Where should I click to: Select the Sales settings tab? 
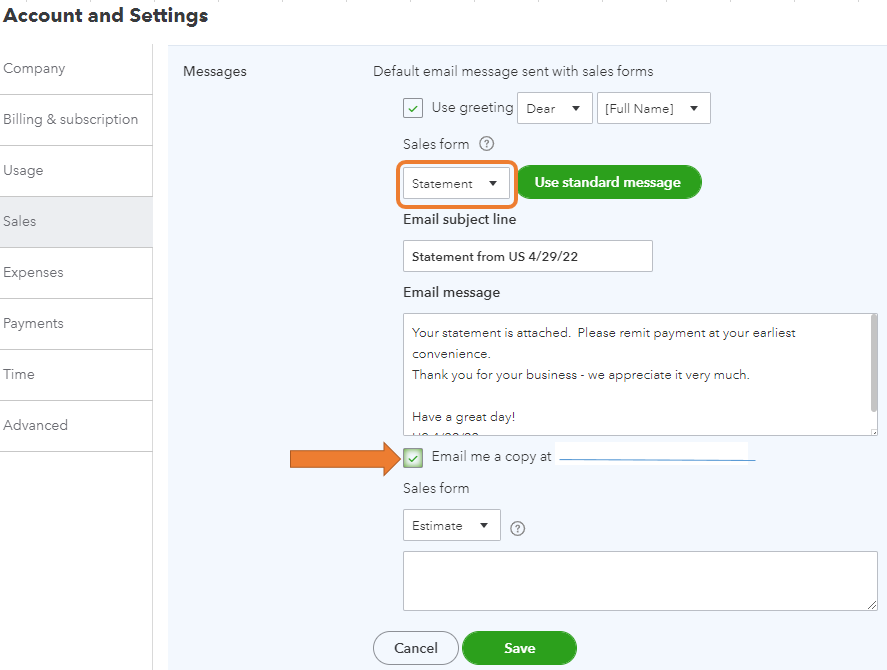tap(19, 221)
